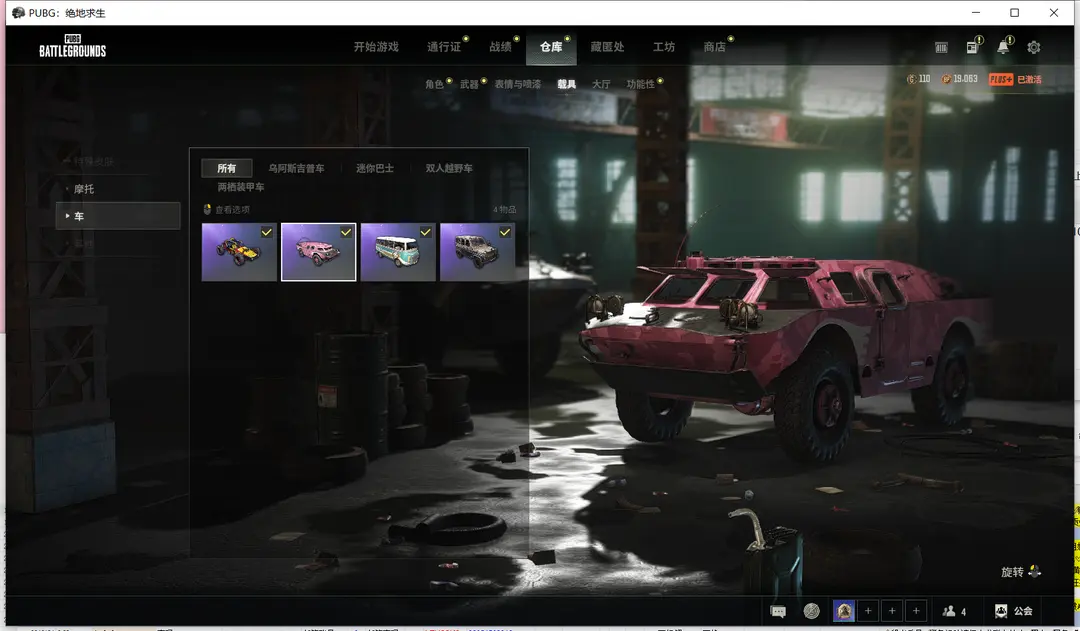Toggle the checkmark on the buggy skin
Image resolution: width=1080 pixels, height=631 pixels.
(266, 232)
